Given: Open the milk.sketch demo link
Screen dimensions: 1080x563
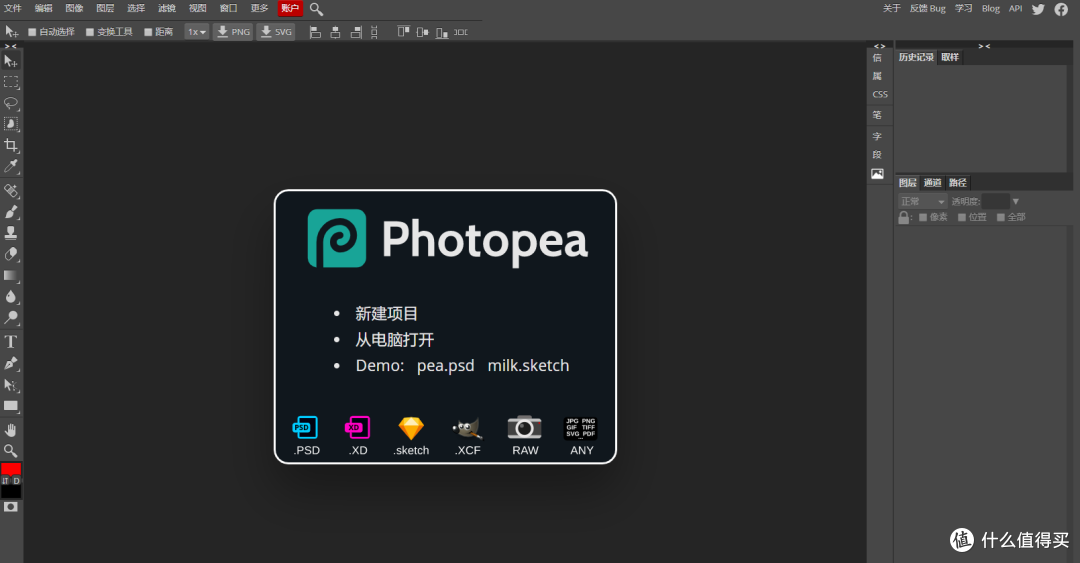Looking at the screenshot, I should tap(528, 366).
